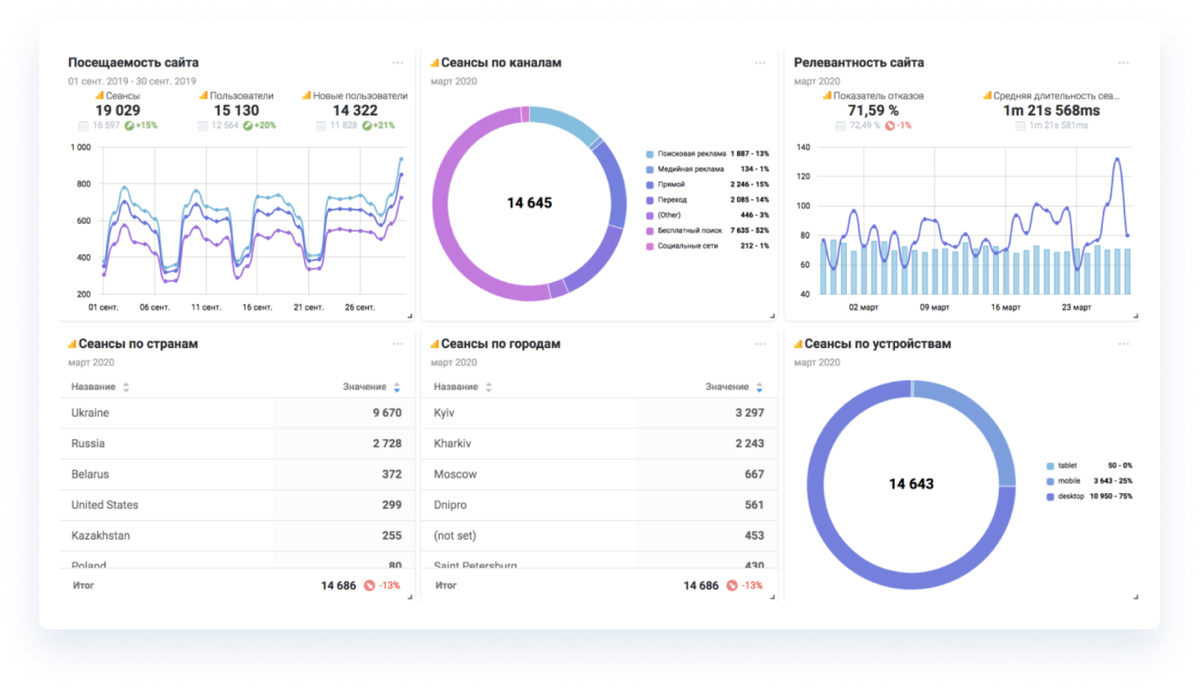Click the red -13% icon in cities total

point(732,586)
